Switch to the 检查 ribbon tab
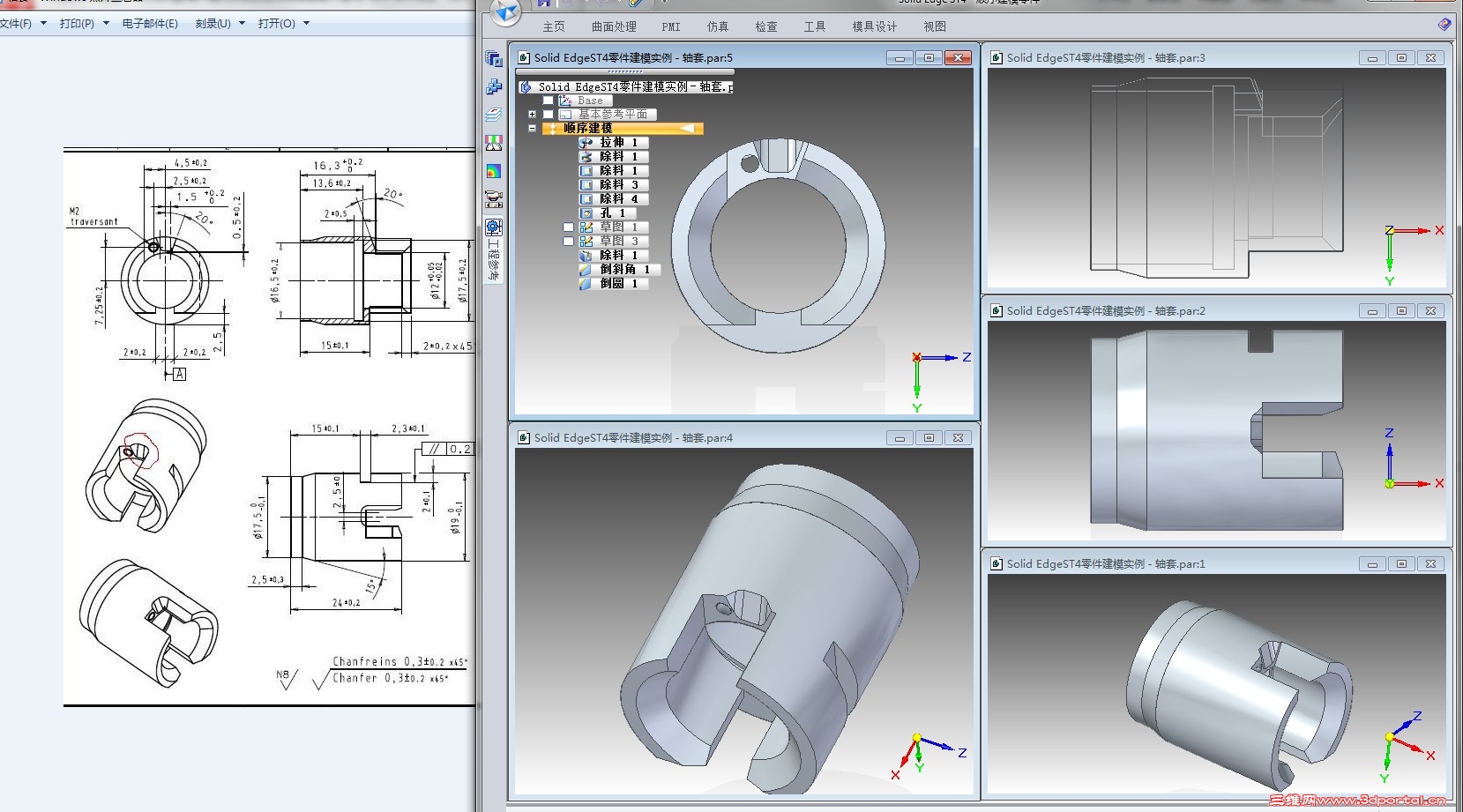 point(766,26)
